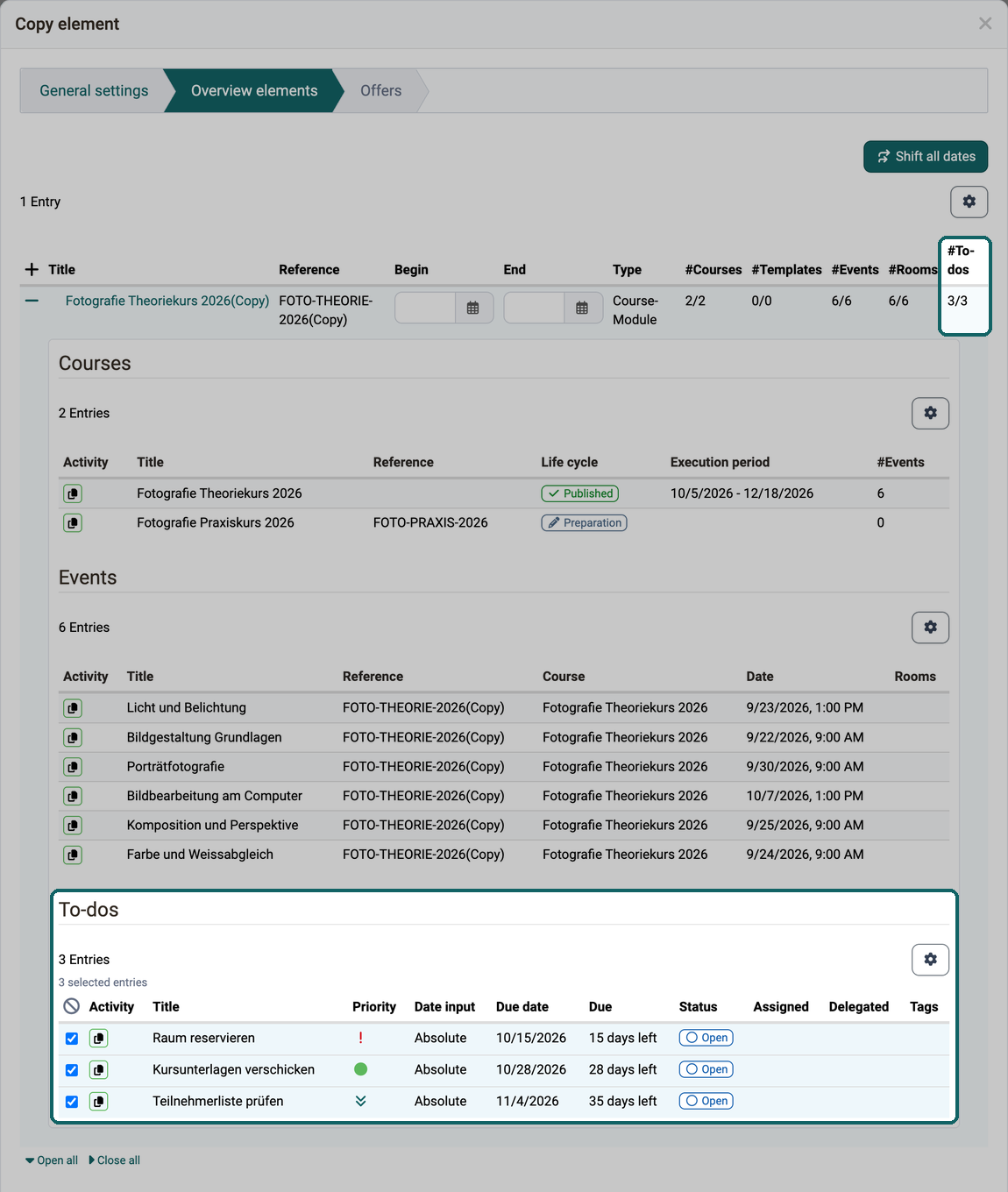Select the Overview elements step
Image resolution: width=1008 pixels, height=1192 pixels.
click(254, 90)
